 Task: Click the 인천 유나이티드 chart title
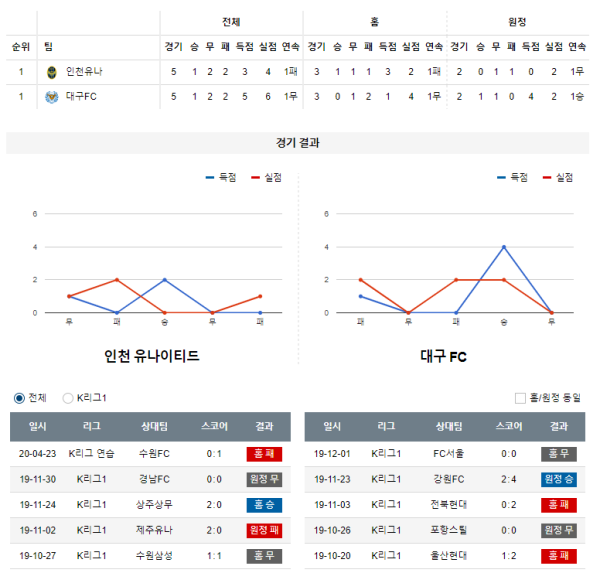click(x=152, y=356)
